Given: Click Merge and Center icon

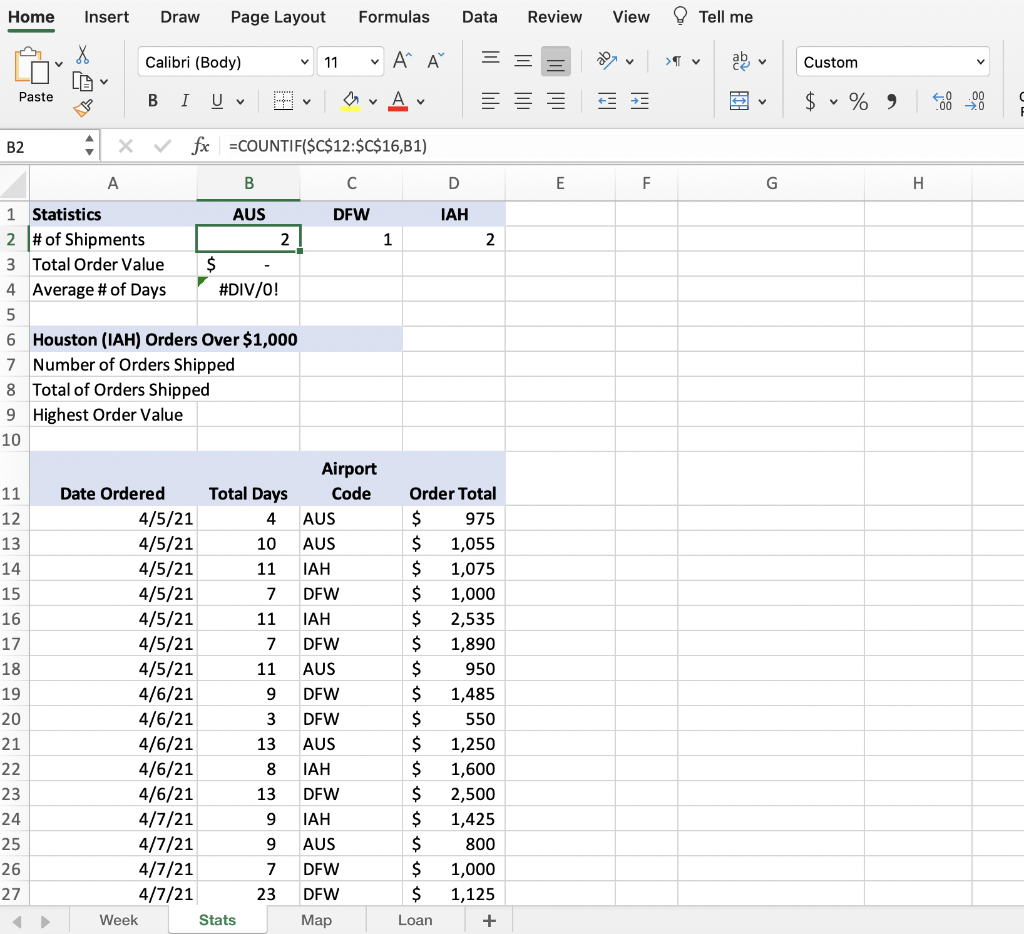Looking at the screenshot, I should tap(739, 101).
